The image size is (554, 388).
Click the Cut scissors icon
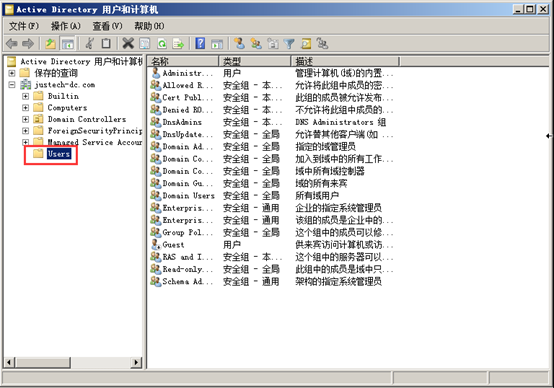coord(89,44)
